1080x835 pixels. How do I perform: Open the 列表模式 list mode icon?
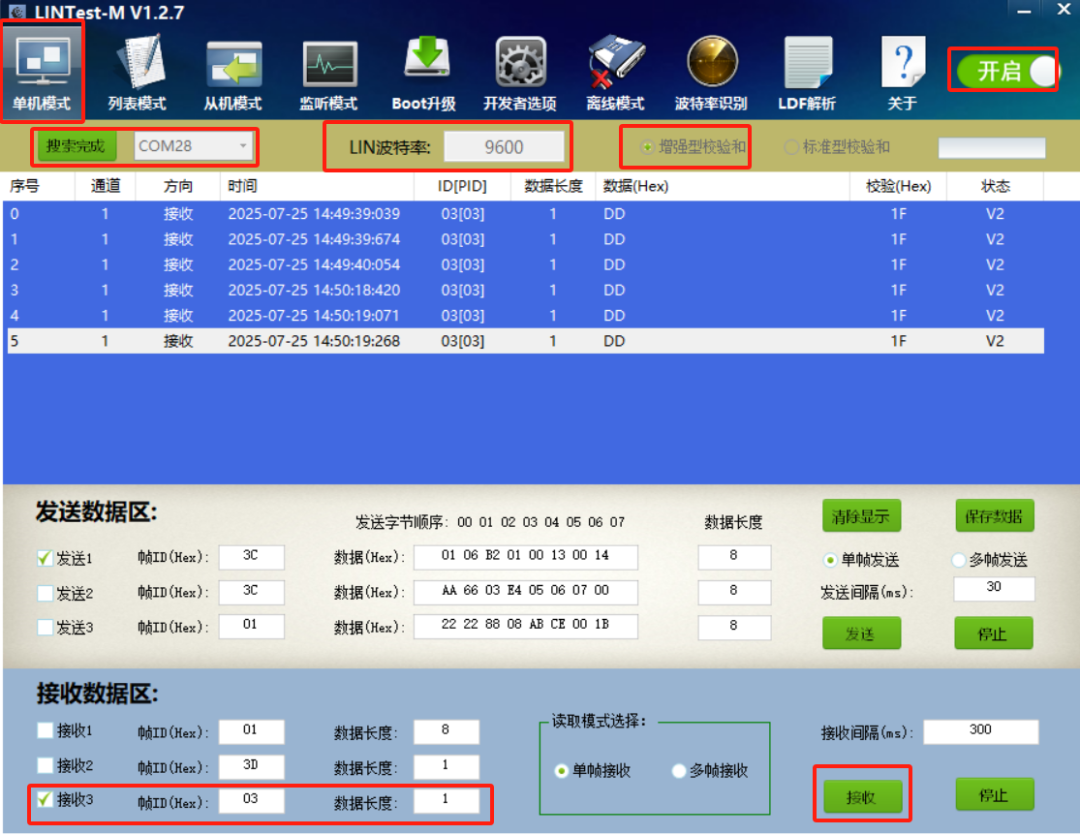pos(138,72)
